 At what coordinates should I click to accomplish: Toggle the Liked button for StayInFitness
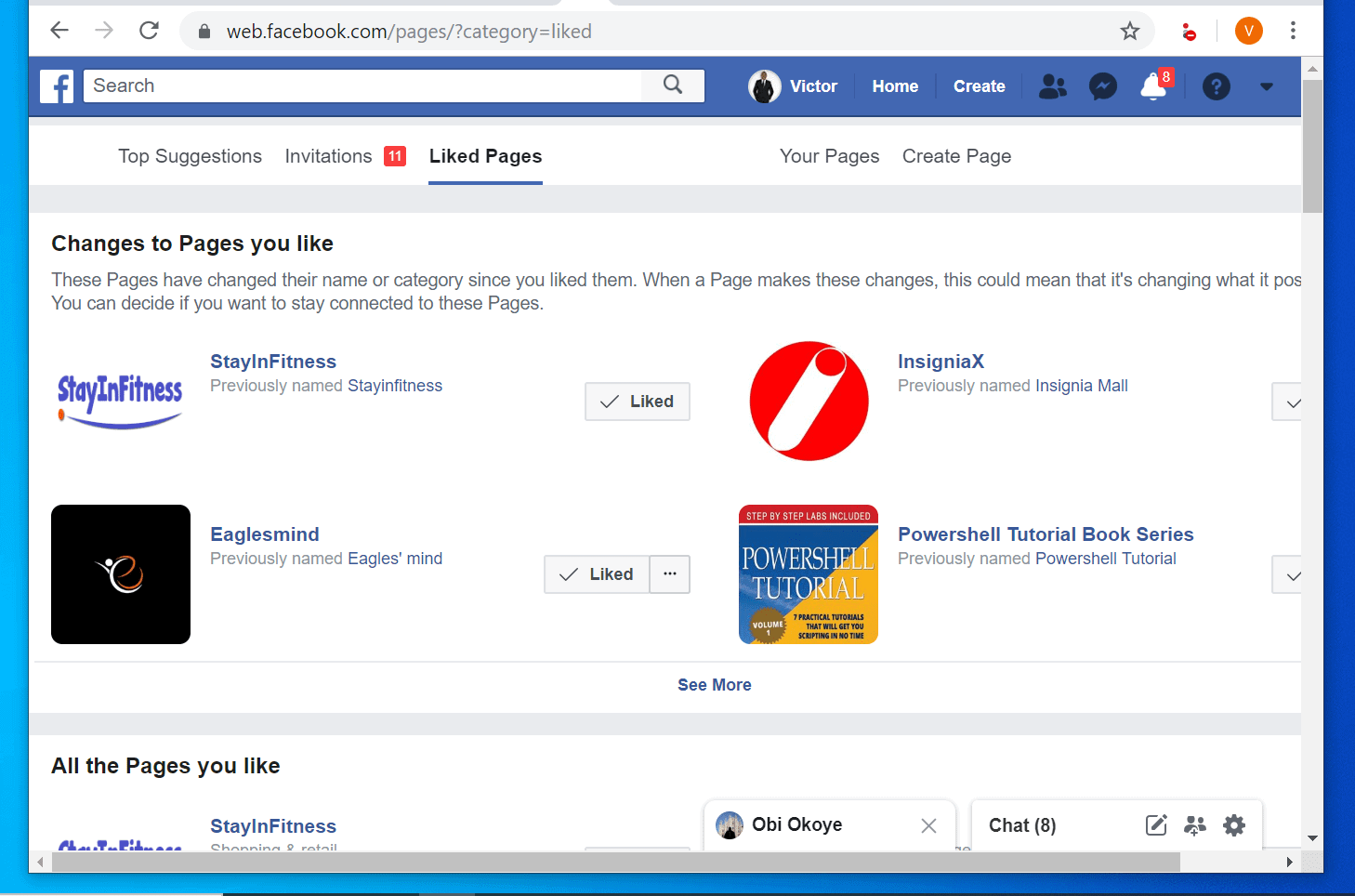coord(638,402)
